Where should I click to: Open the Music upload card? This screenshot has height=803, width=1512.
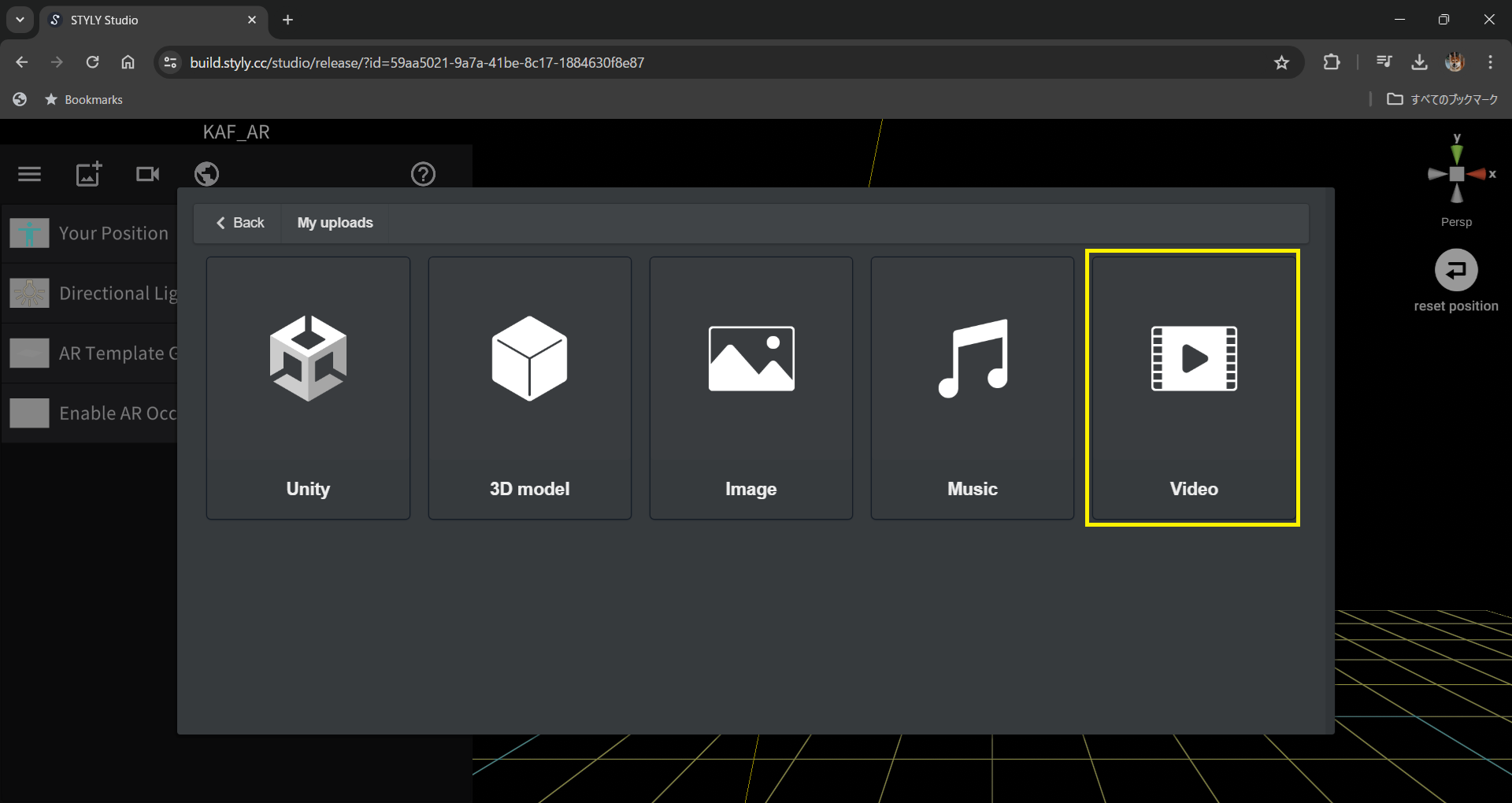[x=973, y=388]
